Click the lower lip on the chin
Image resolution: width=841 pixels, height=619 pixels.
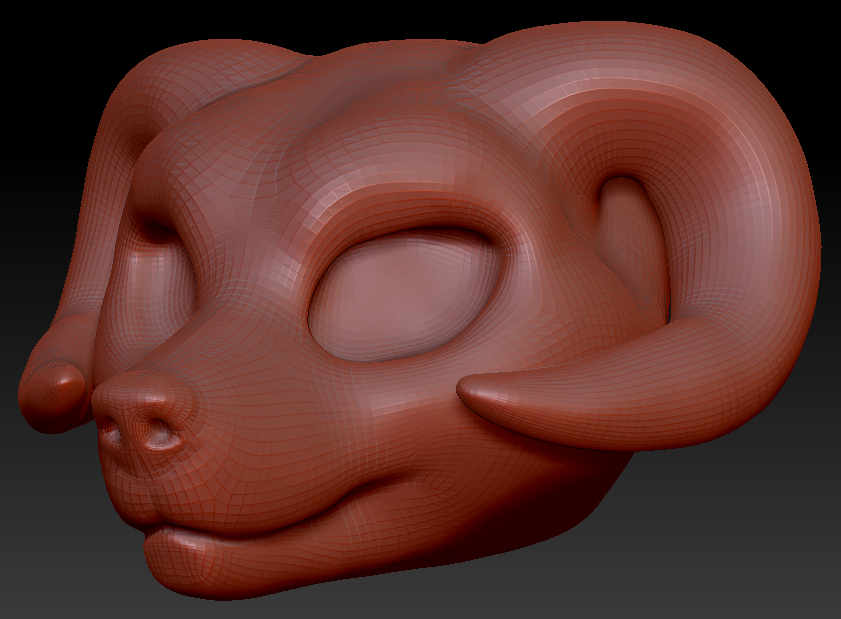200,560
